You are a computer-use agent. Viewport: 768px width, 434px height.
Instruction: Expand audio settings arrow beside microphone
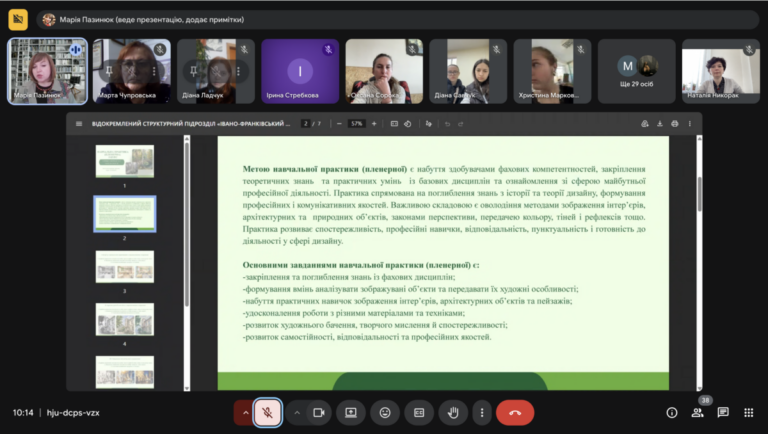click(245, 413)
